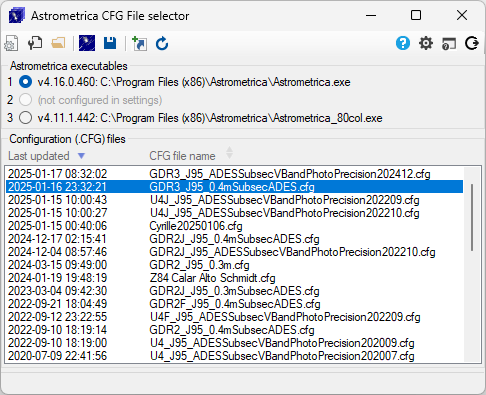Click the date 2024-12-17 02:15:41
This screenshot has width=486, height=395.
pos(57,239)
